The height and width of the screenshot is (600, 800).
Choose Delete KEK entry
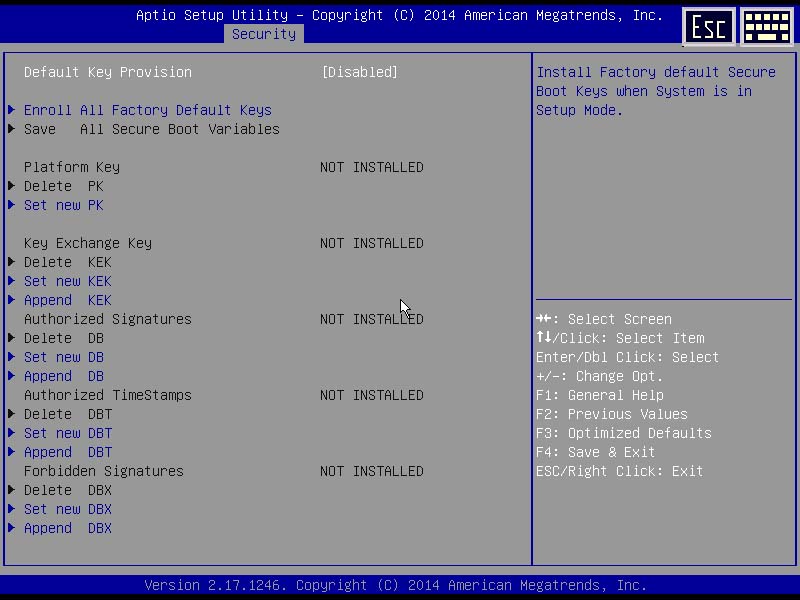click(x=67, y=262)
